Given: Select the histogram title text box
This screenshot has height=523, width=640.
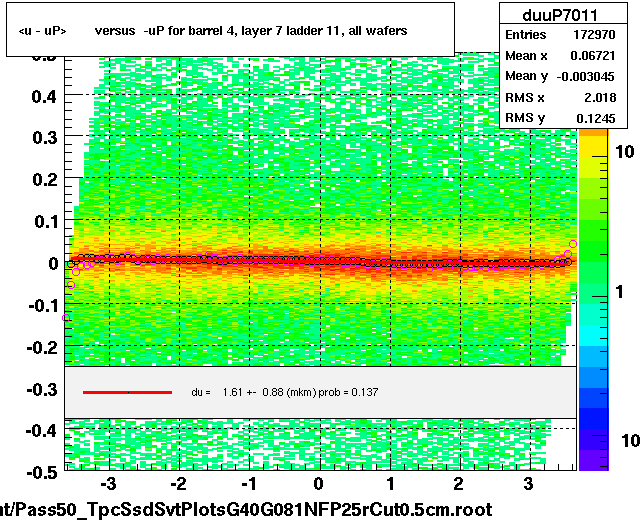Looking at the screenshot, I should click(x=230, y=29).
